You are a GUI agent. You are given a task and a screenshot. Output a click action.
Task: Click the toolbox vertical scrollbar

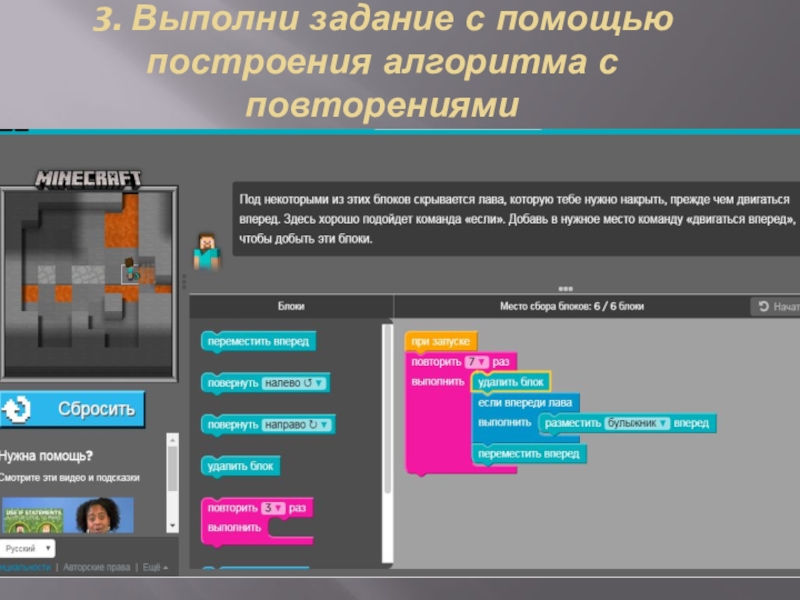point(387,408)
